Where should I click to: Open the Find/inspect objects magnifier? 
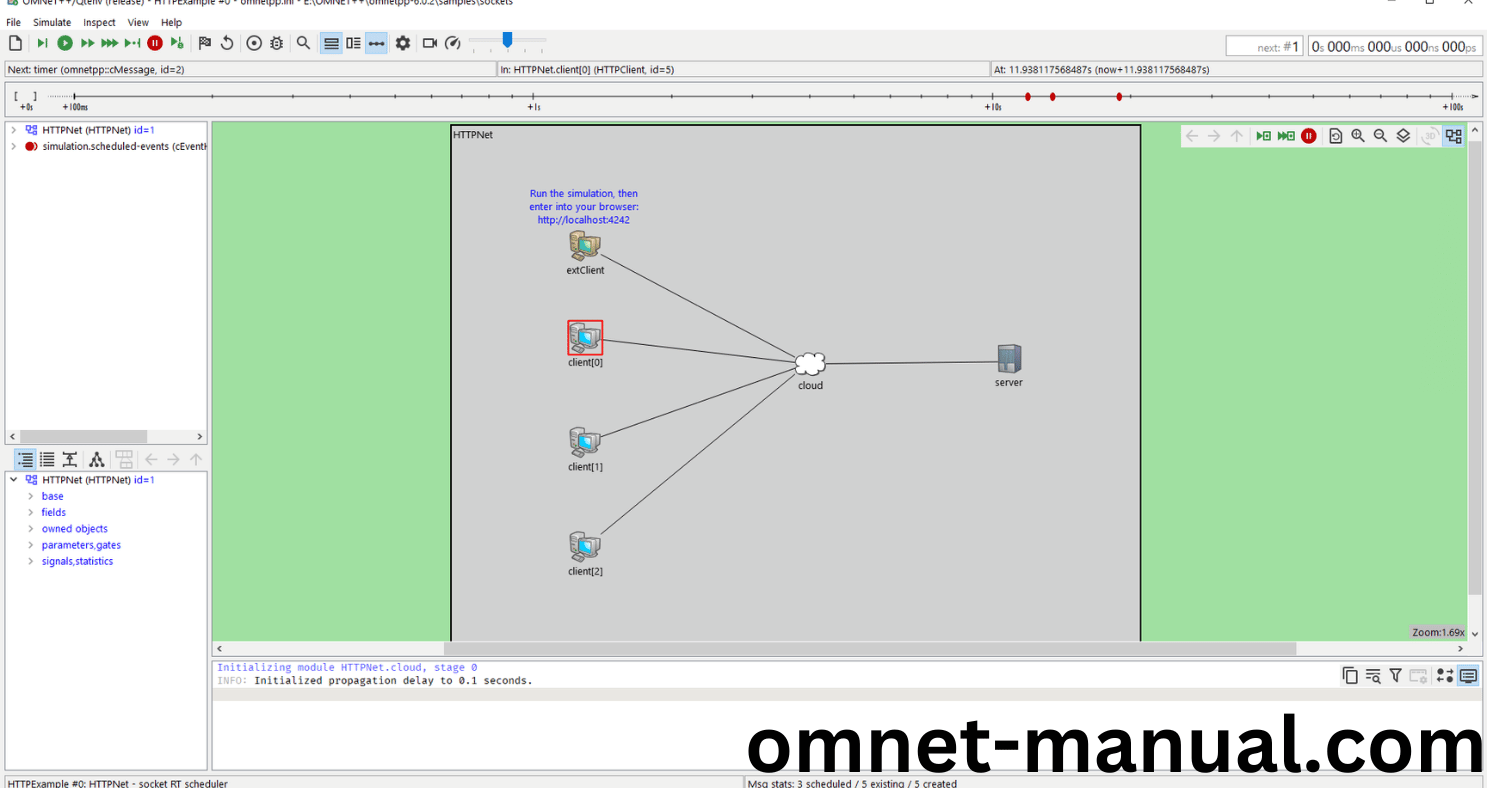(x=303, y=43)
